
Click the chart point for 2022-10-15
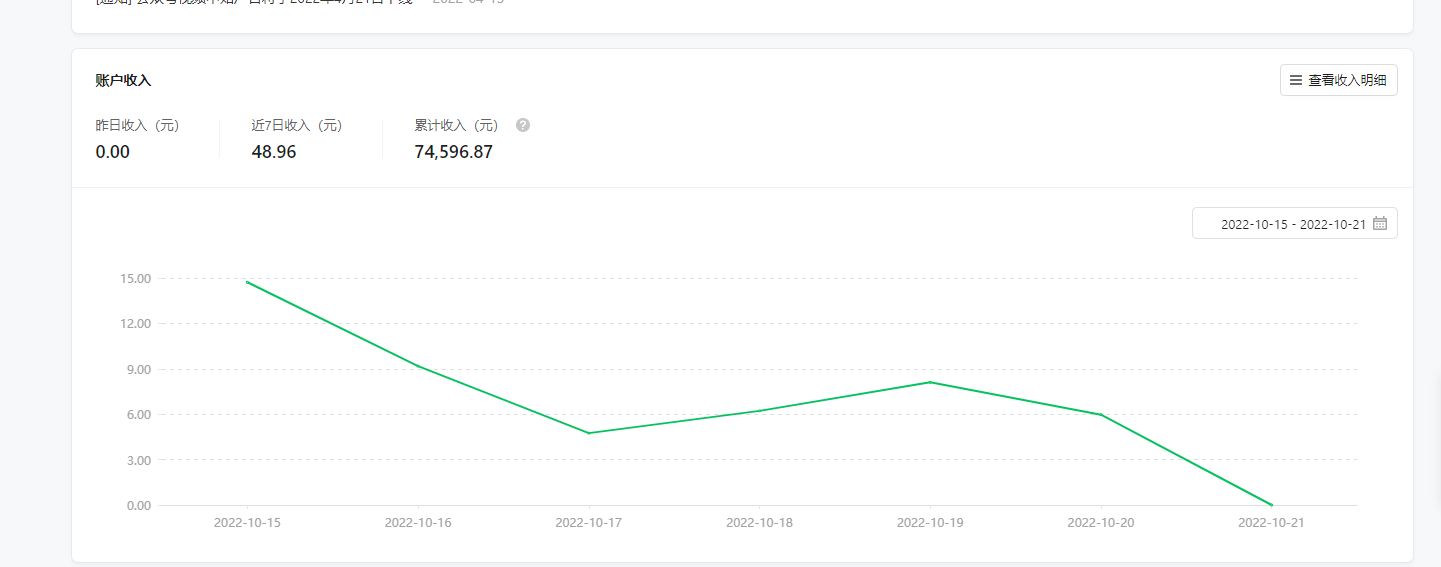coord(247,282)
